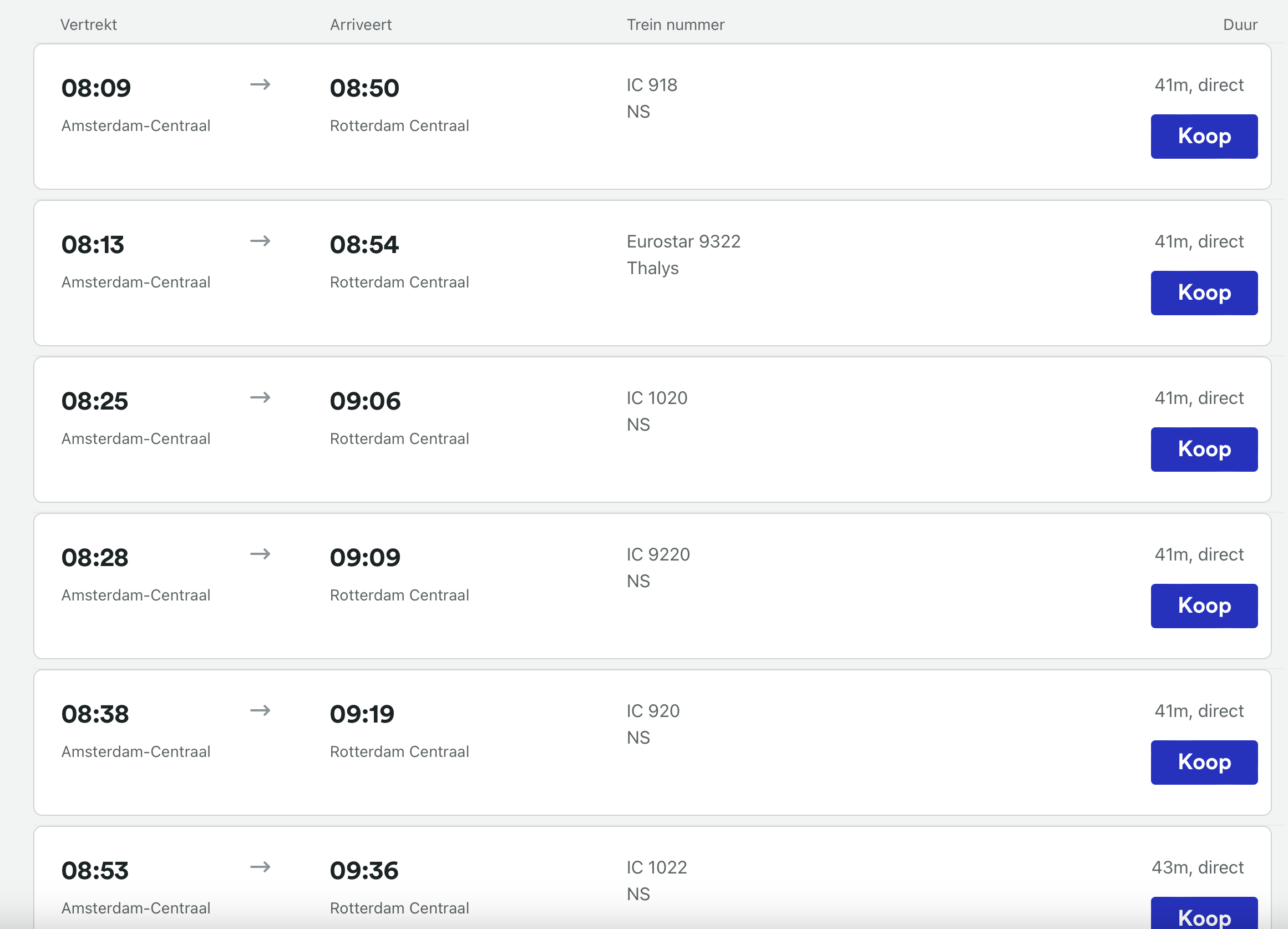Screen dimensions: 1288x929
Task: Click the arrow between 08:28 and 09:09
Action: 260,554
